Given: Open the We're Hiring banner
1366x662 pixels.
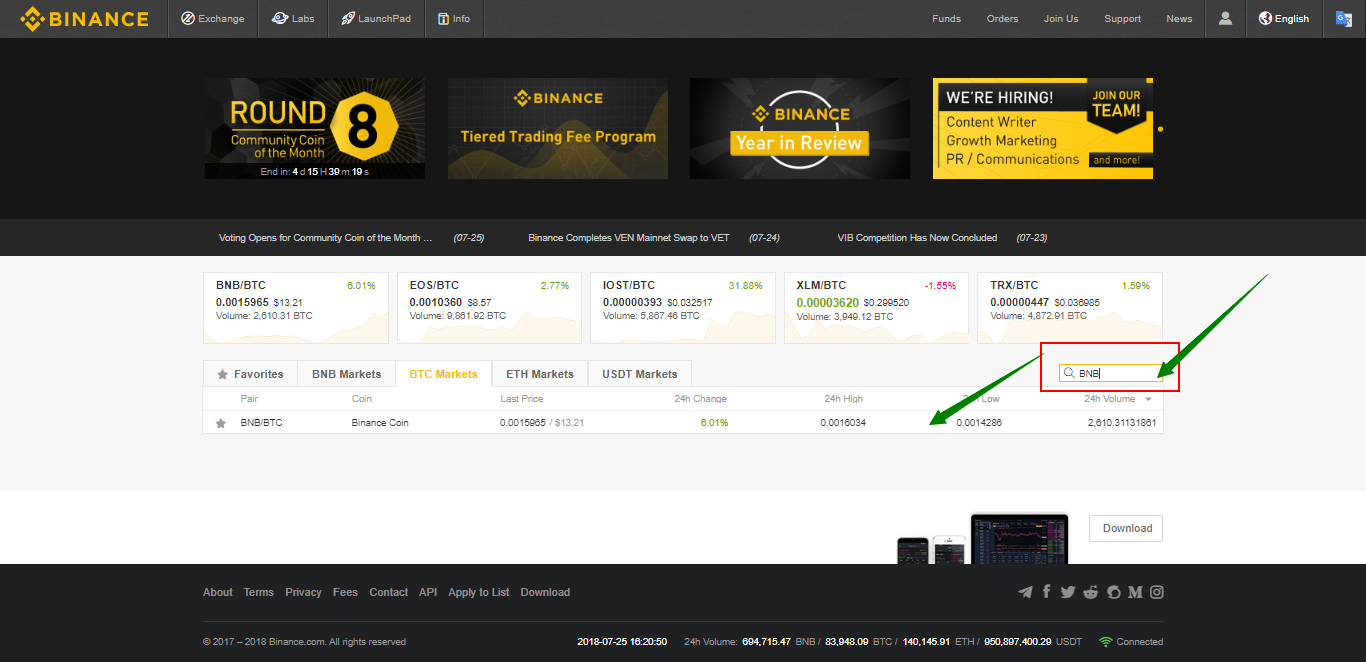Looking at the screenshot, I should pyautogui.click(x=1043, y=129).
